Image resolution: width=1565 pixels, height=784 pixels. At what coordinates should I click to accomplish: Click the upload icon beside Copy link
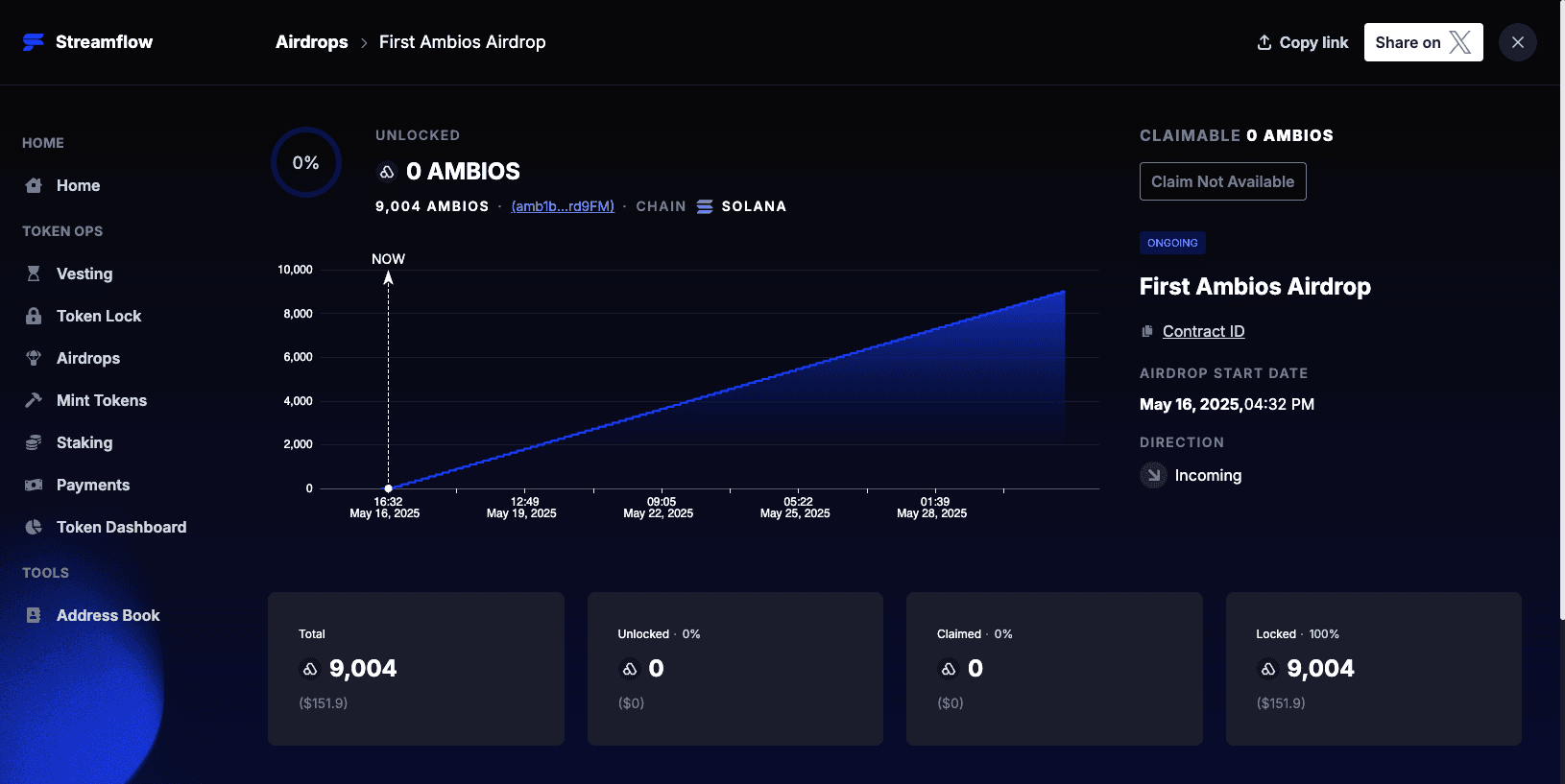click(1264, 42)
